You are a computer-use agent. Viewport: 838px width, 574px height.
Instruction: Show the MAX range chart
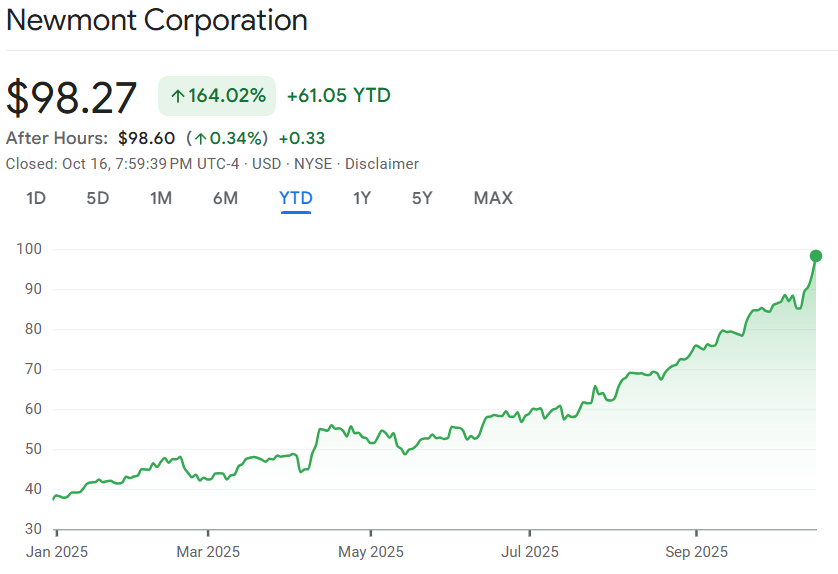pos(493,198)
